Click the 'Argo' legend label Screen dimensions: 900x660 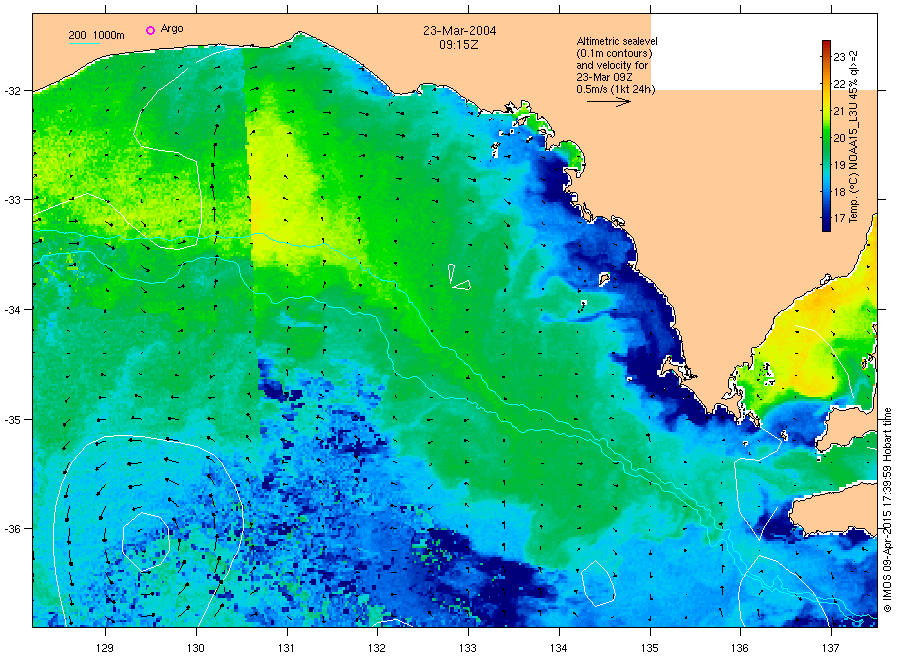coord(172,29)
